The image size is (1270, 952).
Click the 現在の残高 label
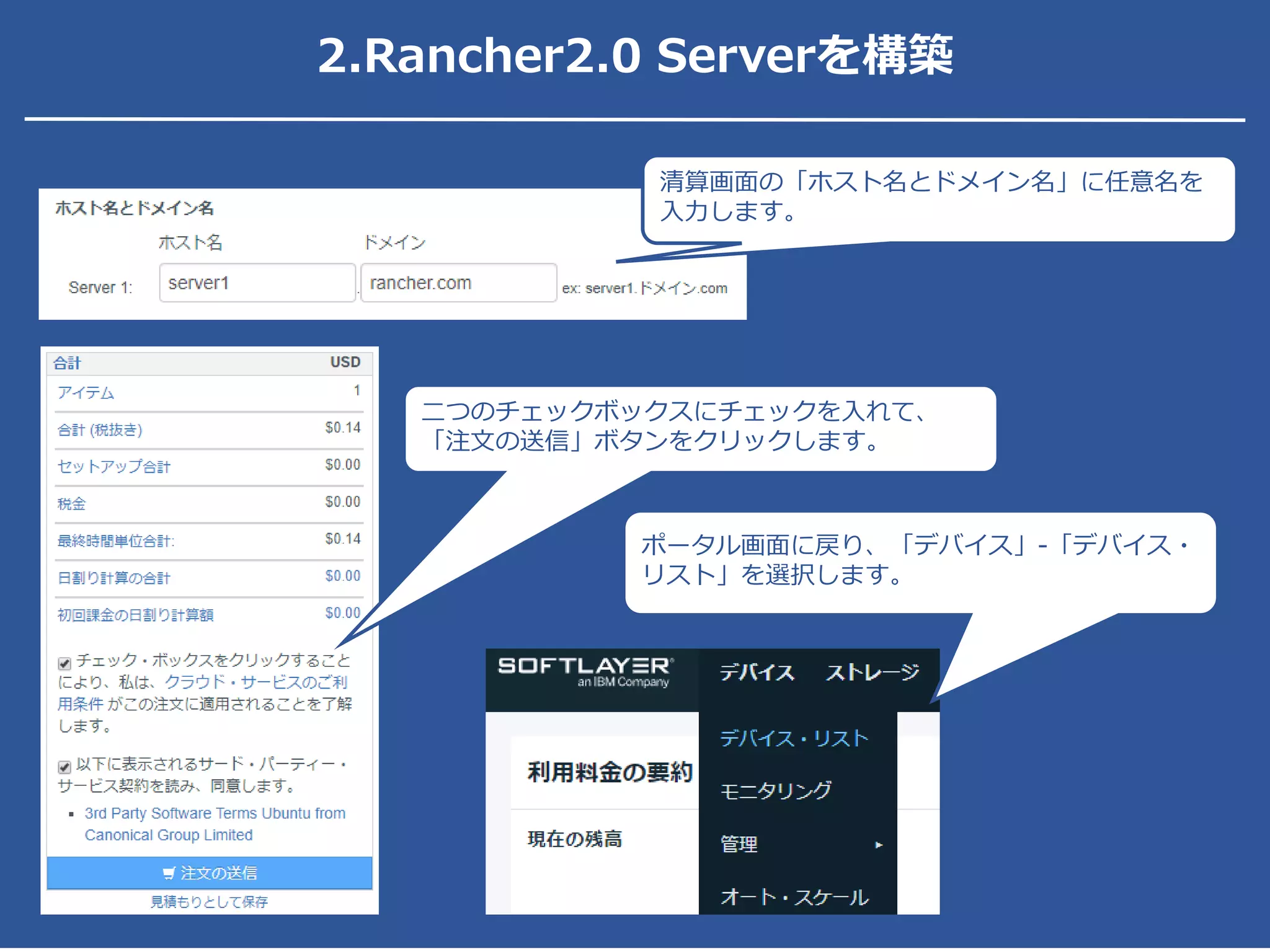(x=574, y=839)
